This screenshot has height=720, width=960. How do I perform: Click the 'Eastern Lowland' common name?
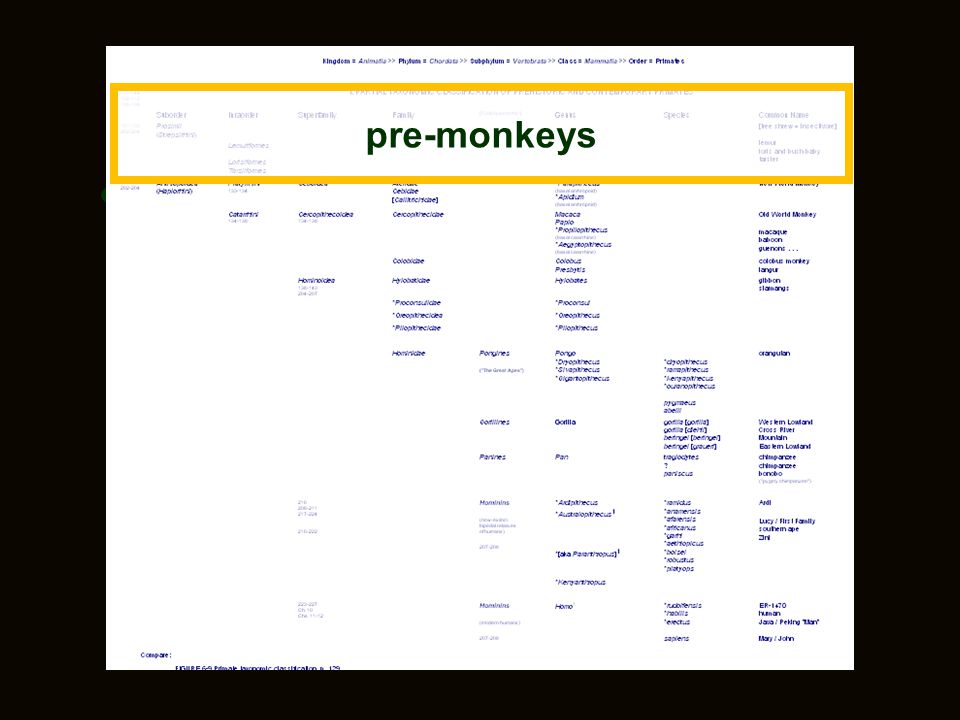point(785,446)
